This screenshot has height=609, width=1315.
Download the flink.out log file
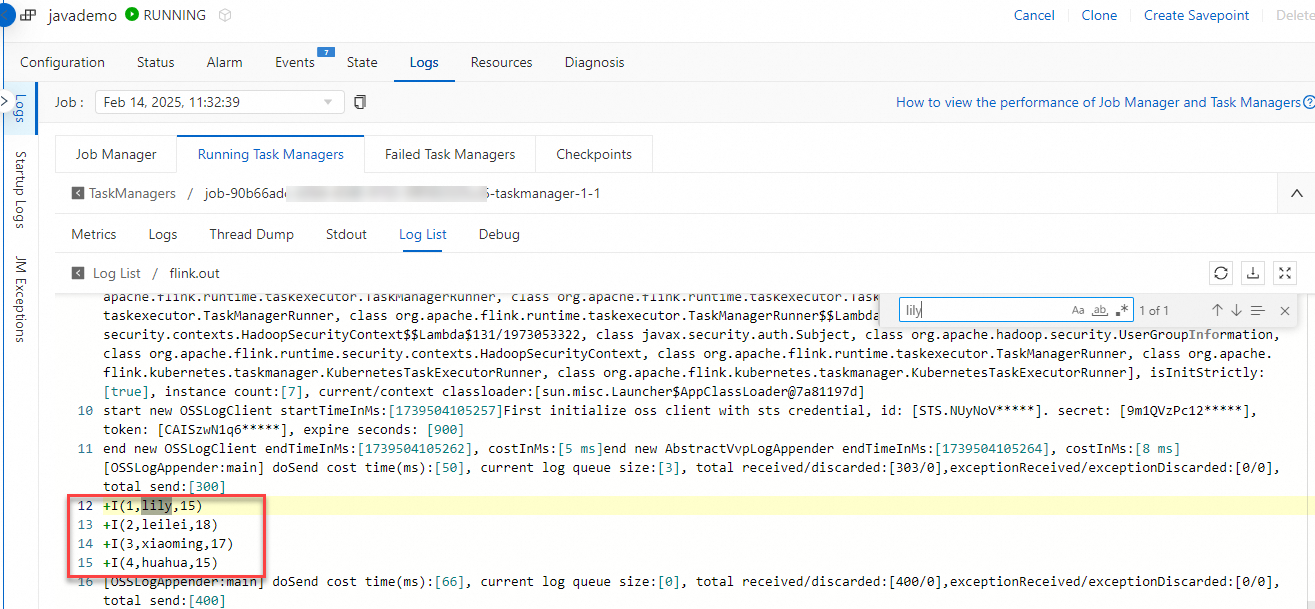[x=1253, y=273]
